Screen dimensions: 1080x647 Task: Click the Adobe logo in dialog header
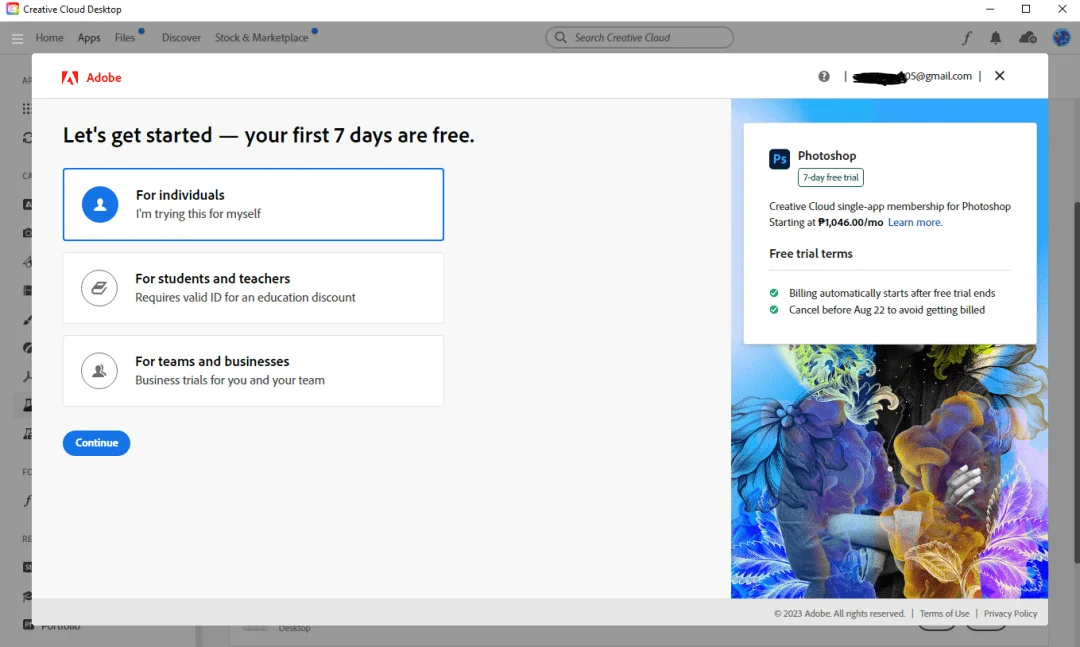[x=92, y=78]
